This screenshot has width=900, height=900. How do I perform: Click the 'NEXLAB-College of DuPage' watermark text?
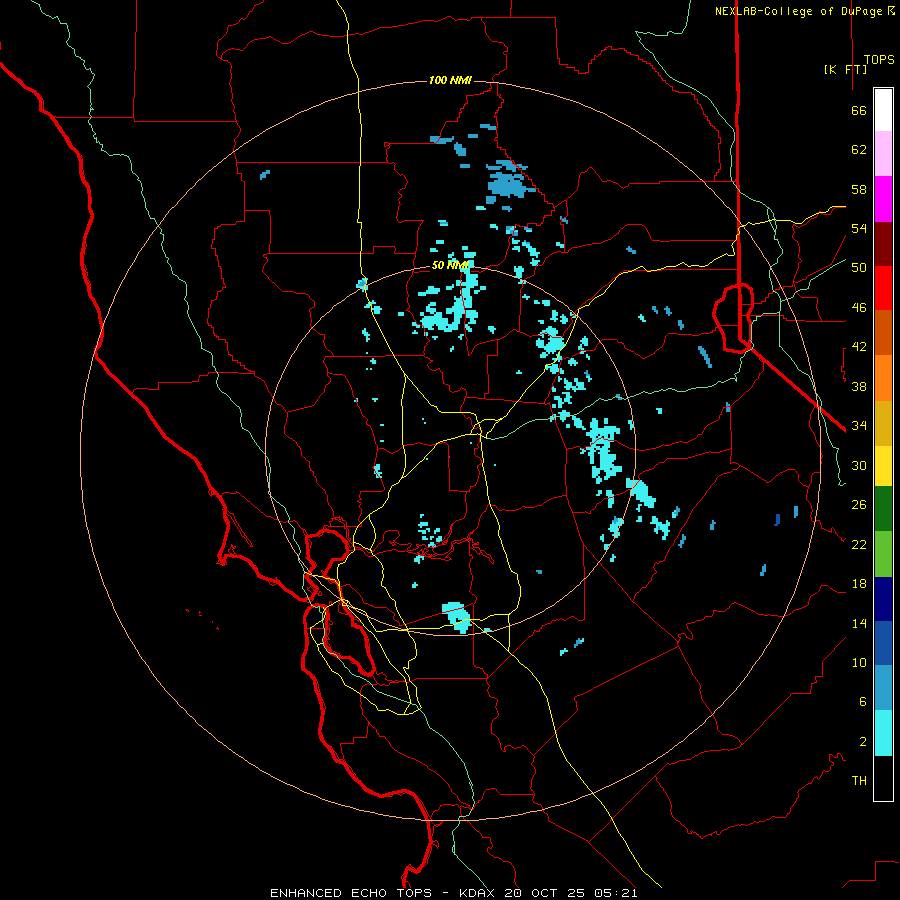click(x=800, y=11)
